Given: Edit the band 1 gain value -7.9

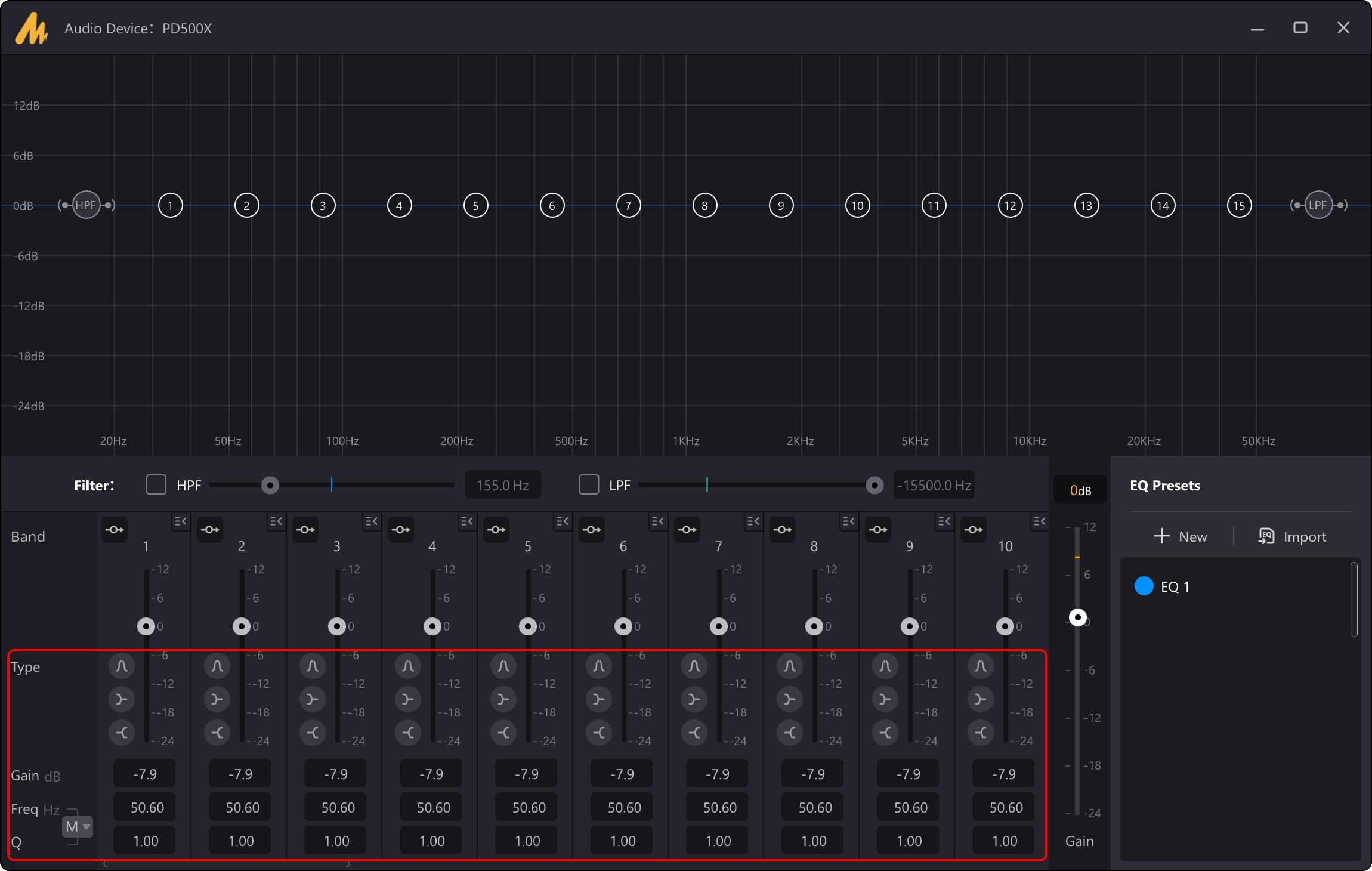Looking at the screenshot, I should coord(144,774).
